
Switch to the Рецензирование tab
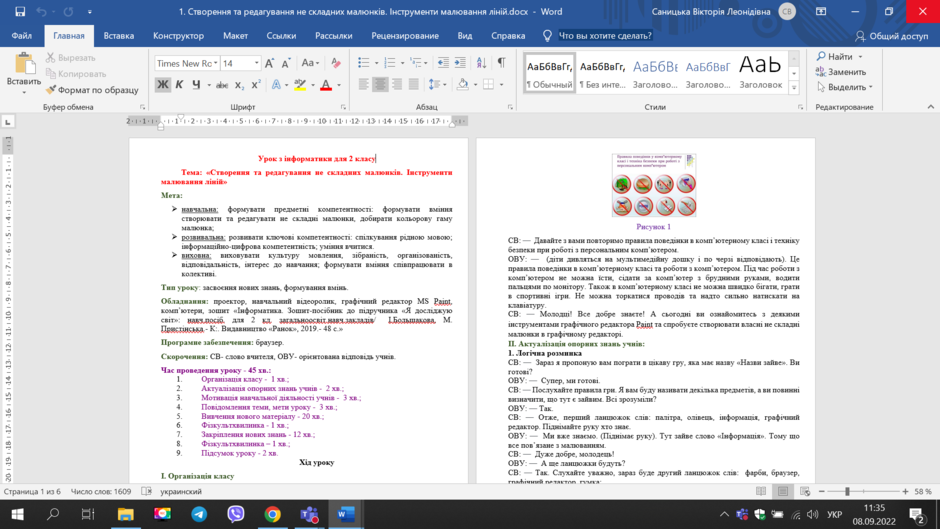coord(405,36)
